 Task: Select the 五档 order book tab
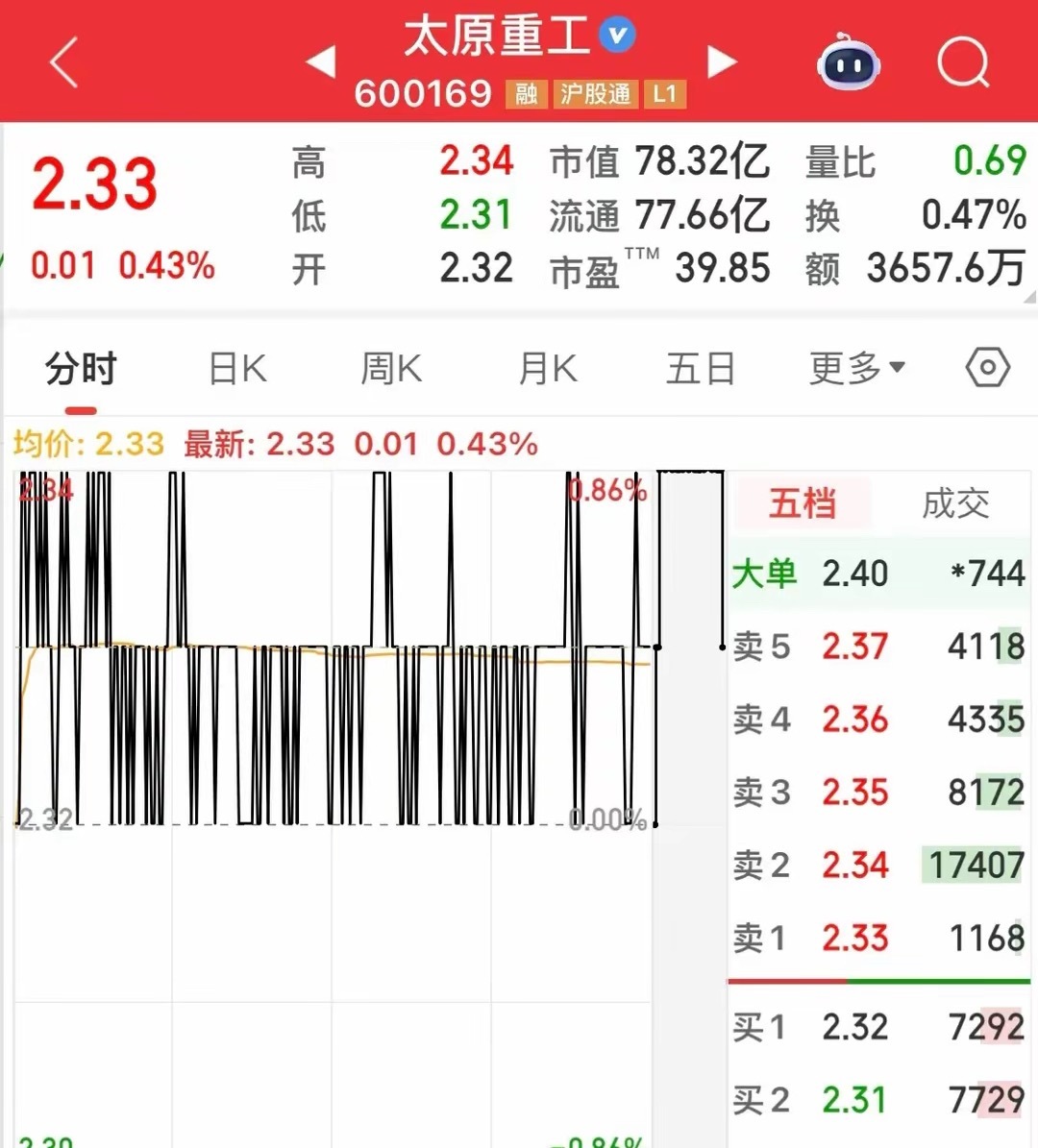(x=803, y=503)
